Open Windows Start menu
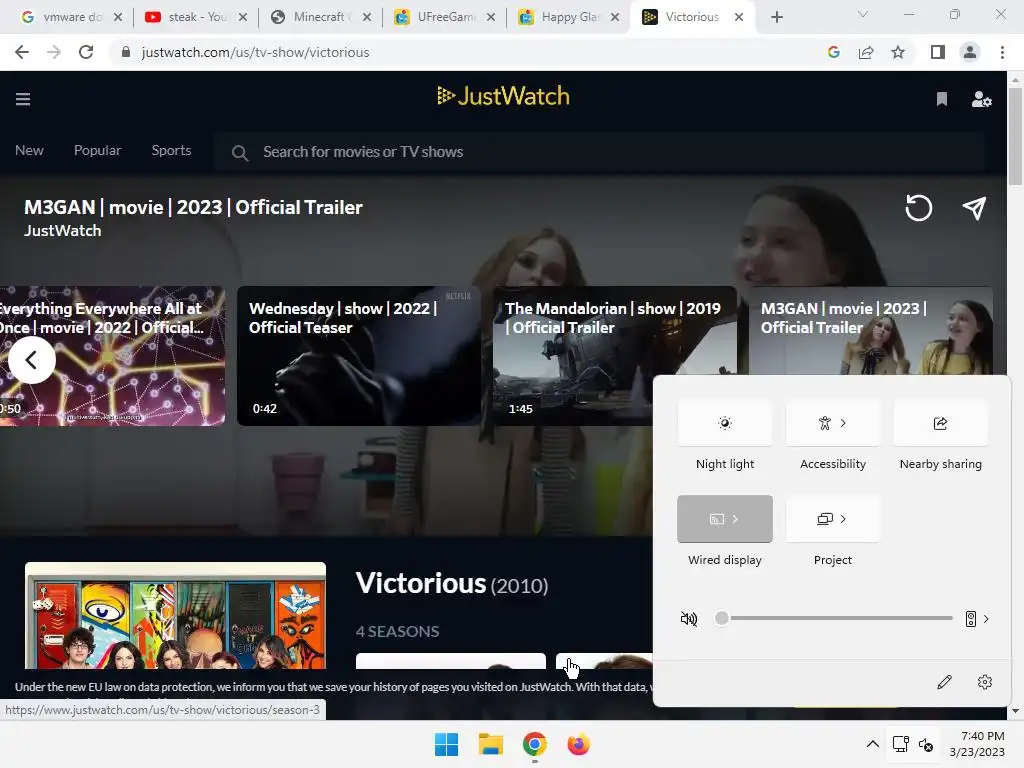 point(447,744)
